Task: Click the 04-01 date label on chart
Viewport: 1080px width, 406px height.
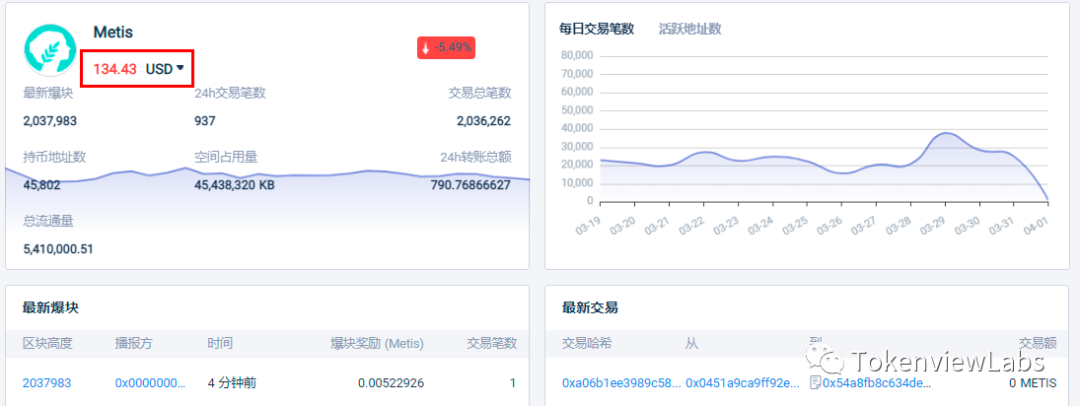Action: (1037, 225)
